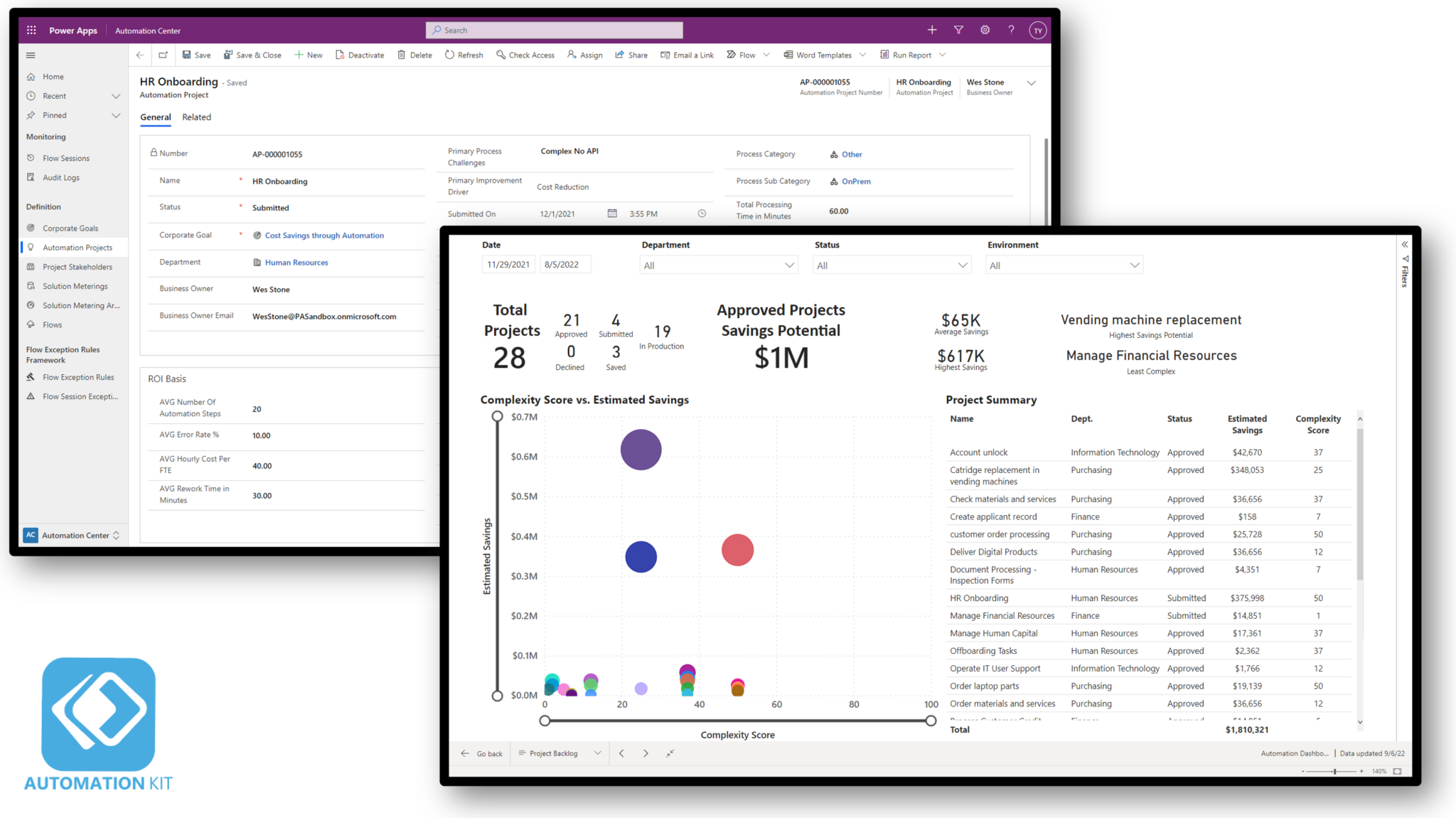Open the Project Backlog page dropdown
Viewport: 1456px width, 818px height.
coord(598,753)
